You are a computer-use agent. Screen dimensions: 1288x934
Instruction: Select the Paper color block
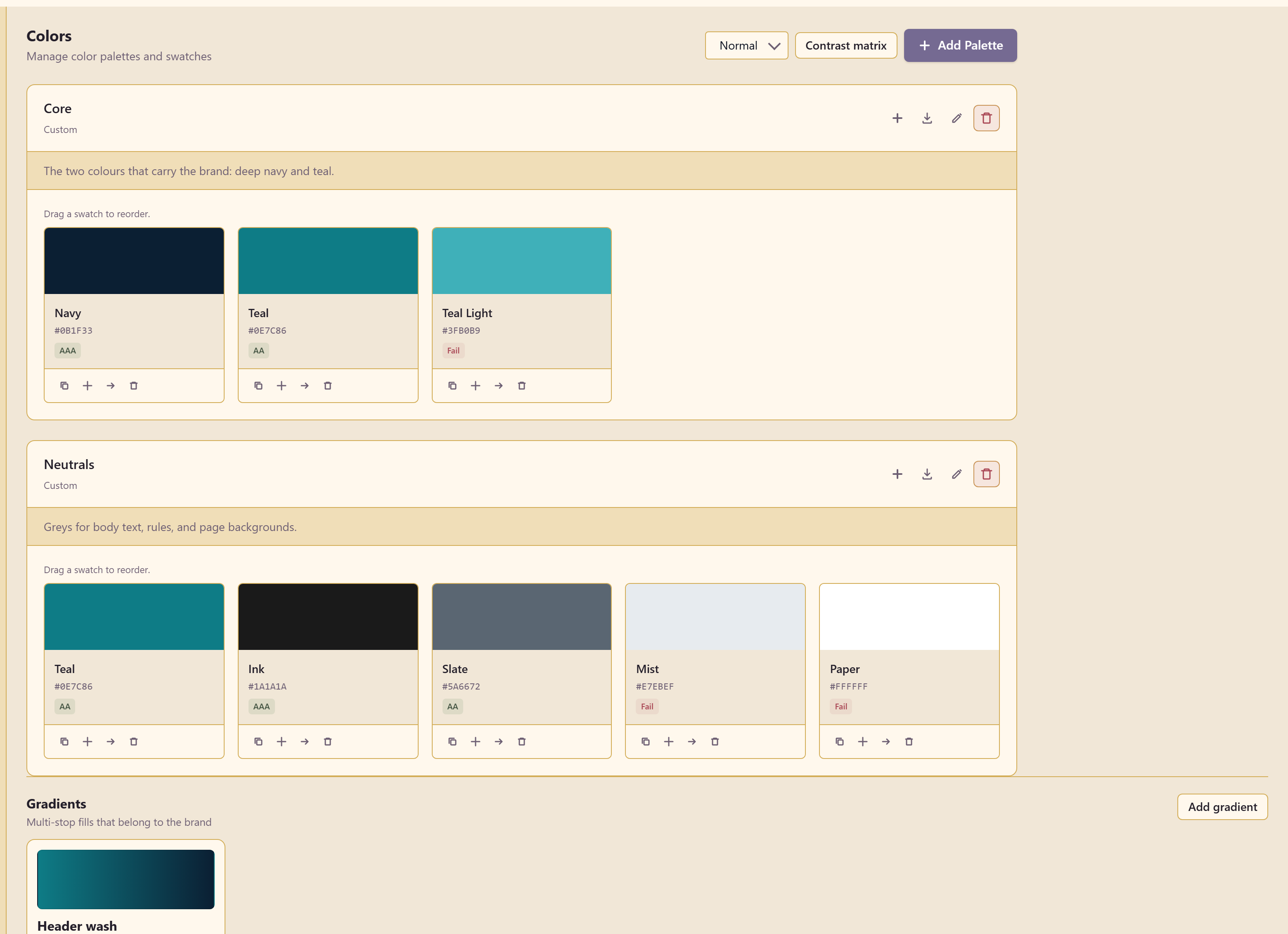click(x=909, y=617)
